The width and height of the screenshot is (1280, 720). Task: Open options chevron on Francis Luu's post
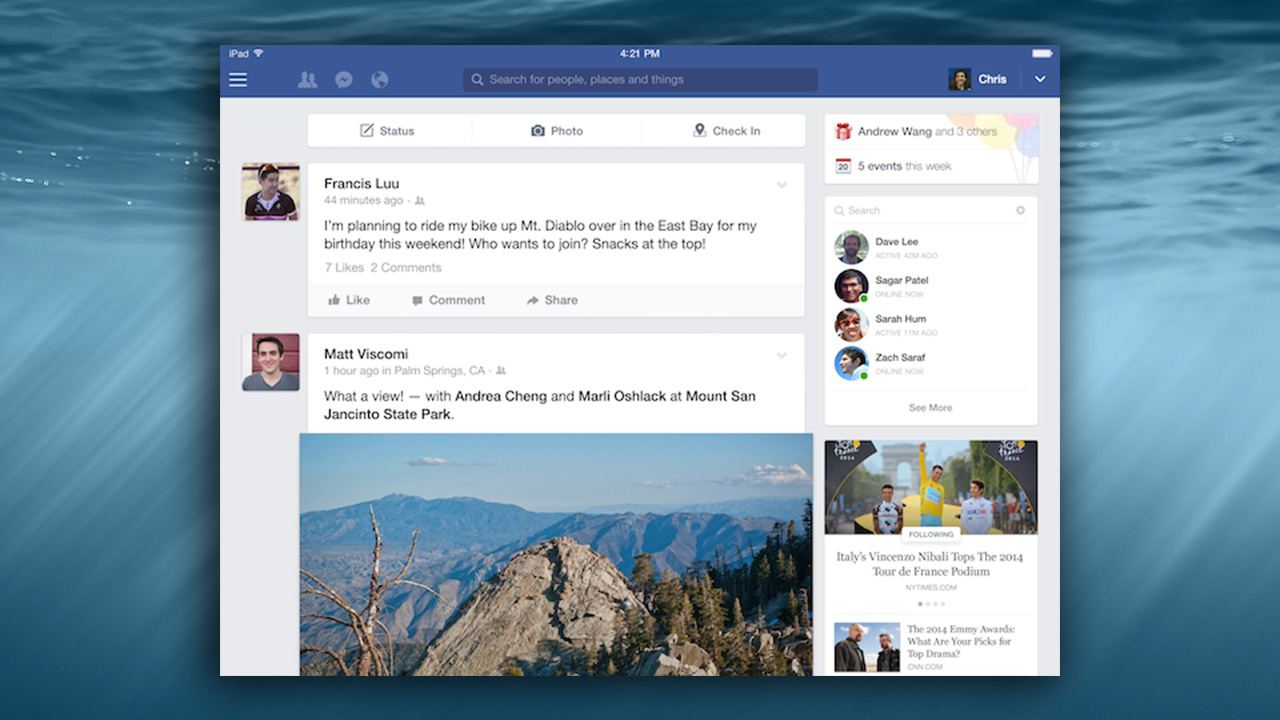(x=782, y=185)
